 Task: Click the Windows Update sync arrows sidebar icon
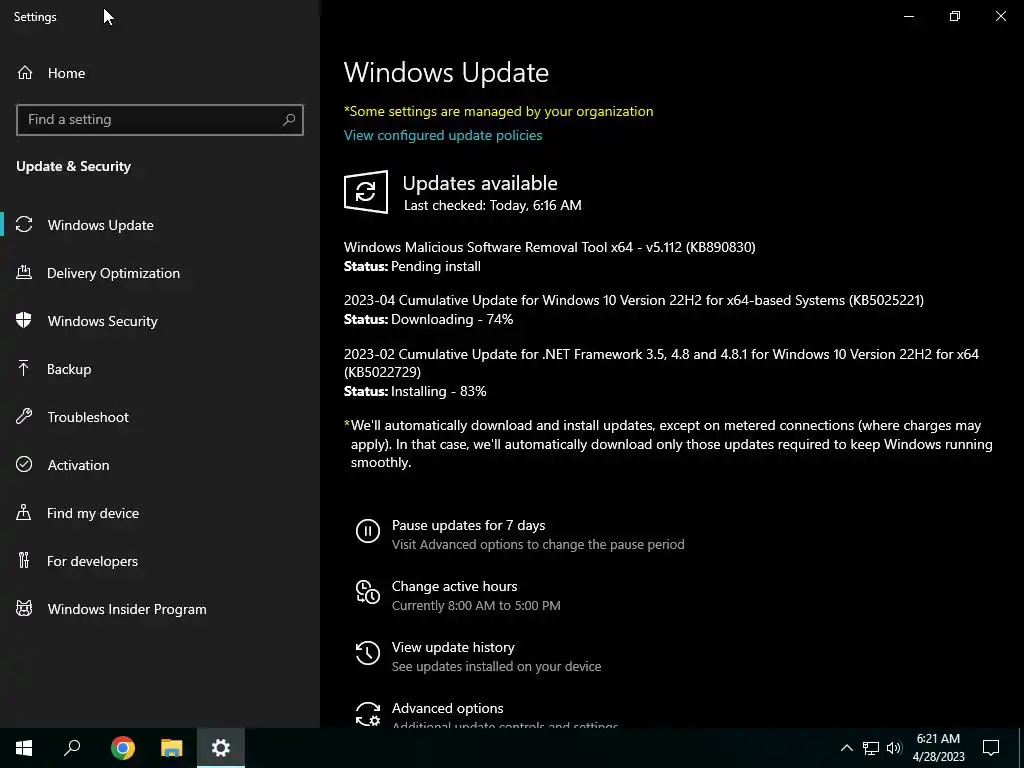pyautogui.click(x=24, y=225)
